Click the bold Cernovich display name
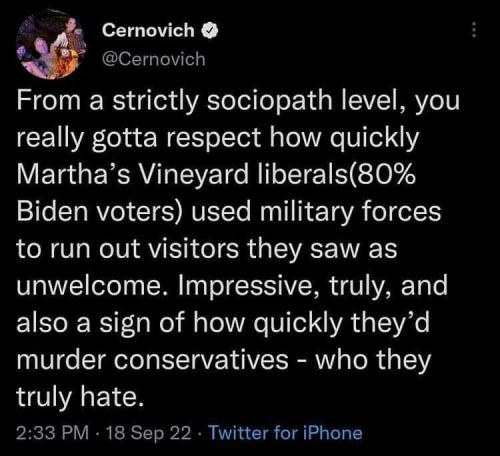 point(148,30)
